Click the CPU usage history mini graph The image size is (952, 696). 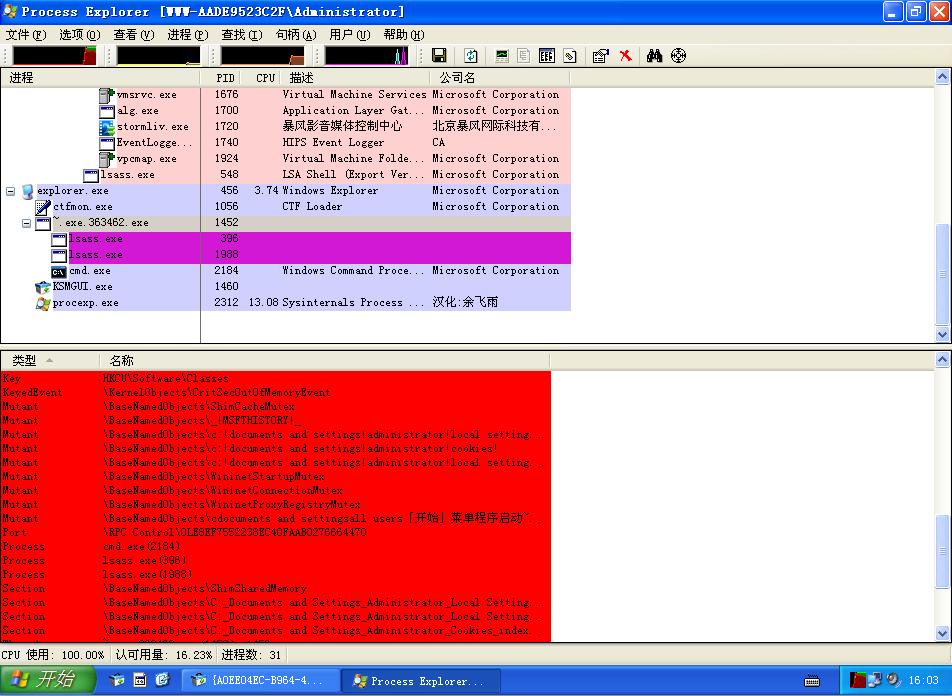54,56
